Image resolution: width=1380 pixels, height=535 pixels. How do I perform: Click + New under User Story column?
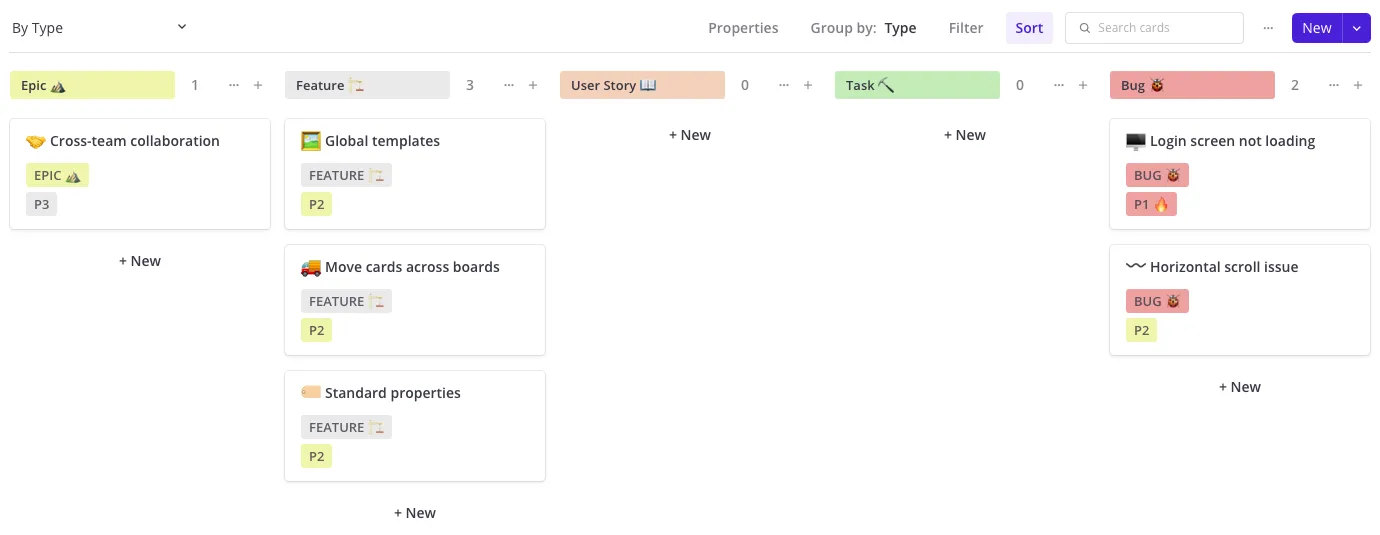(690, 135)
